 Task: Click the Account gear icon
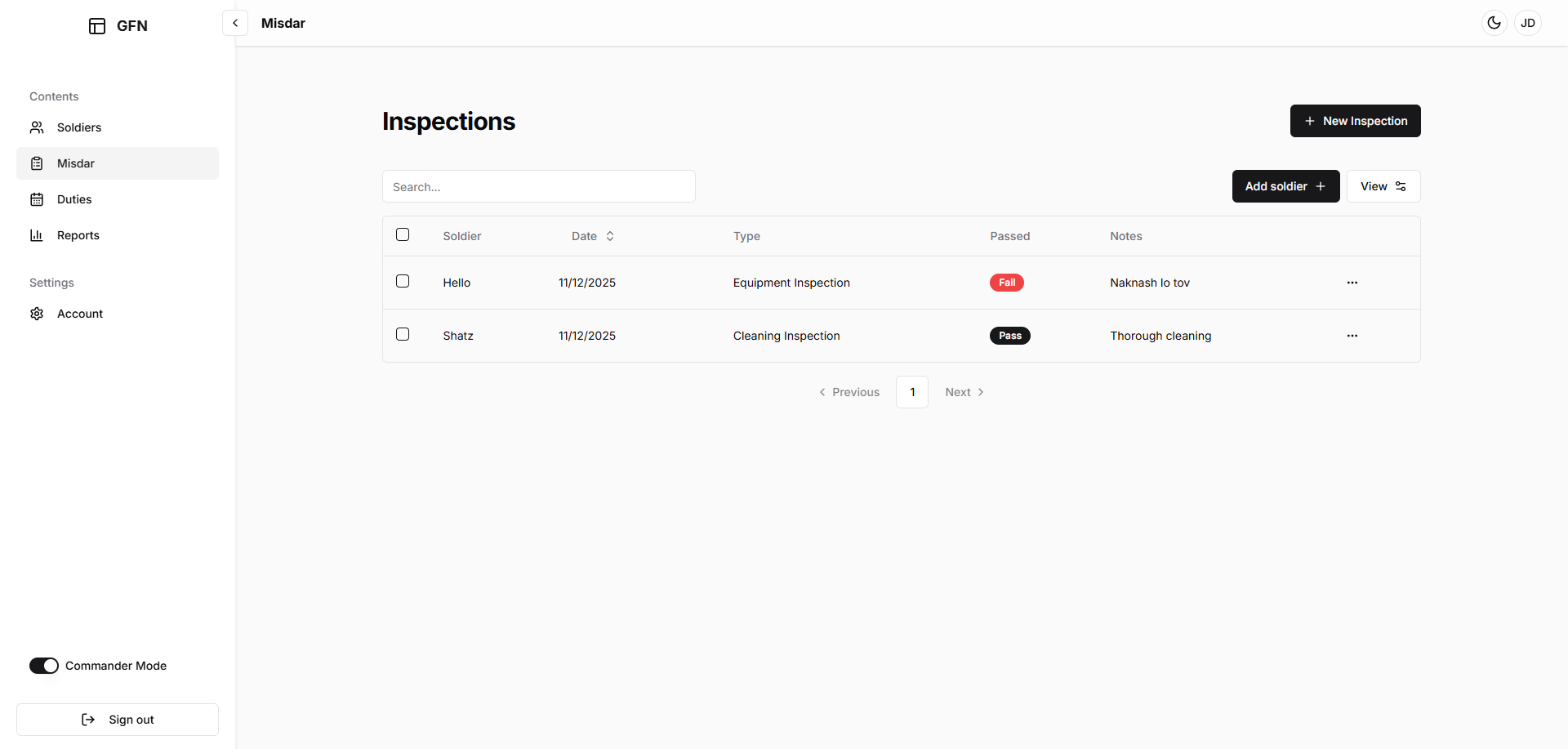pos(37,314)
